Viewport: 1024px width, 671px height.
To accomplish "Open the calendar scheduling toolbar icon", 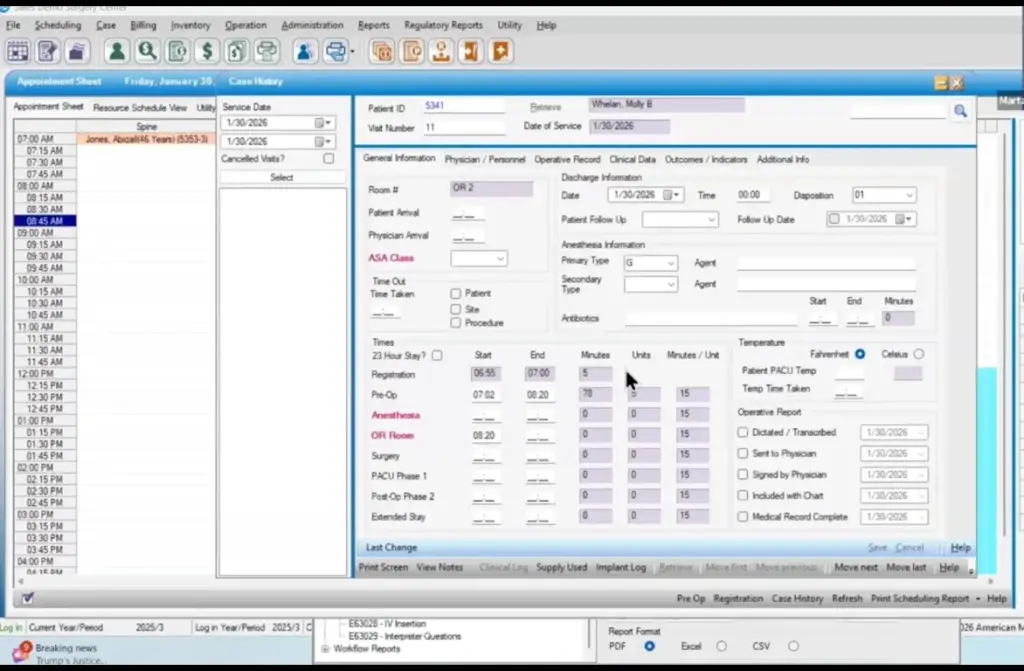I will point(18,51).
